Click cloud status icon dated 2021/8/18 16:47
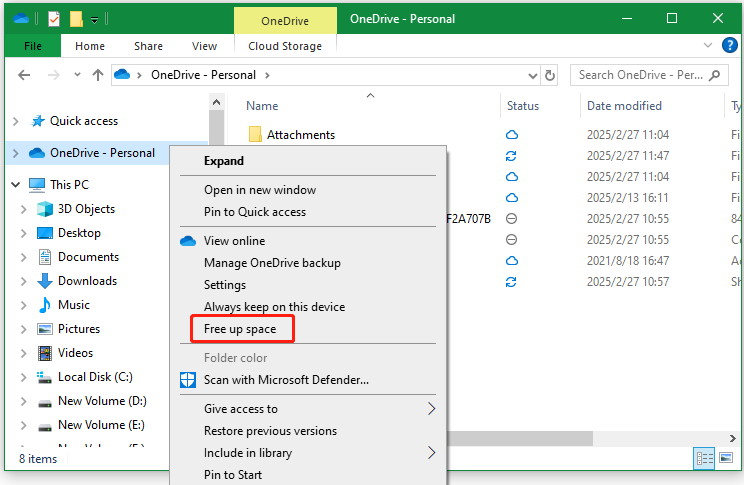This screenshot has height=485, width=744. (512, 261)
